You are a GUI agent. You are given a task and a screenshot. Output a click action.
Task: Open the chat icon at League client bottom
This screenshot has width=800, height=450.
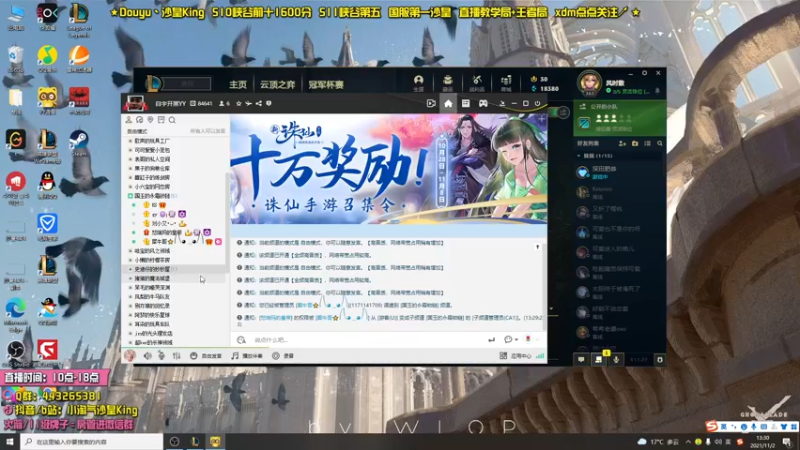581,360
